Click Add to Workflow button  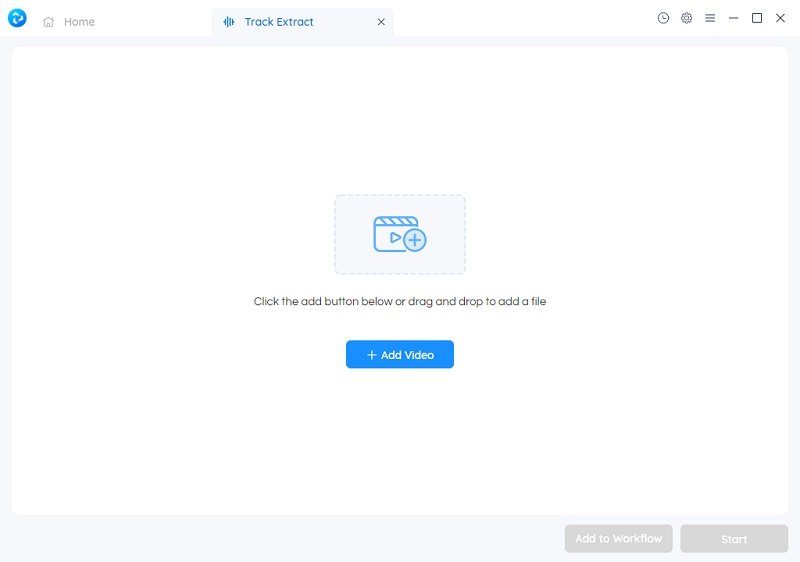[x=618, y=539]
